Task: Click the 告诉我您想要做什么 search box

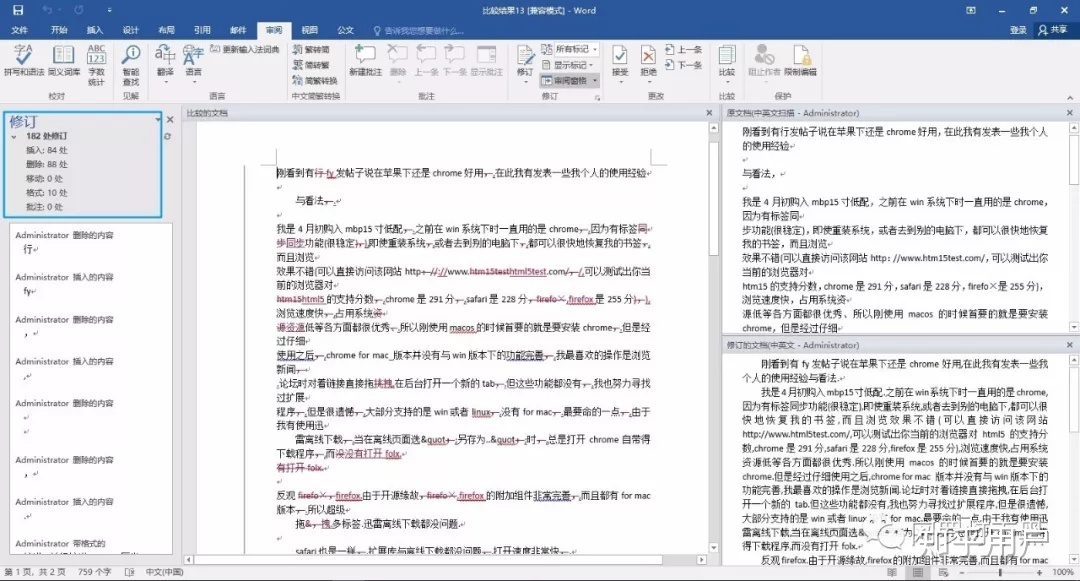Action: click(419, 30)
